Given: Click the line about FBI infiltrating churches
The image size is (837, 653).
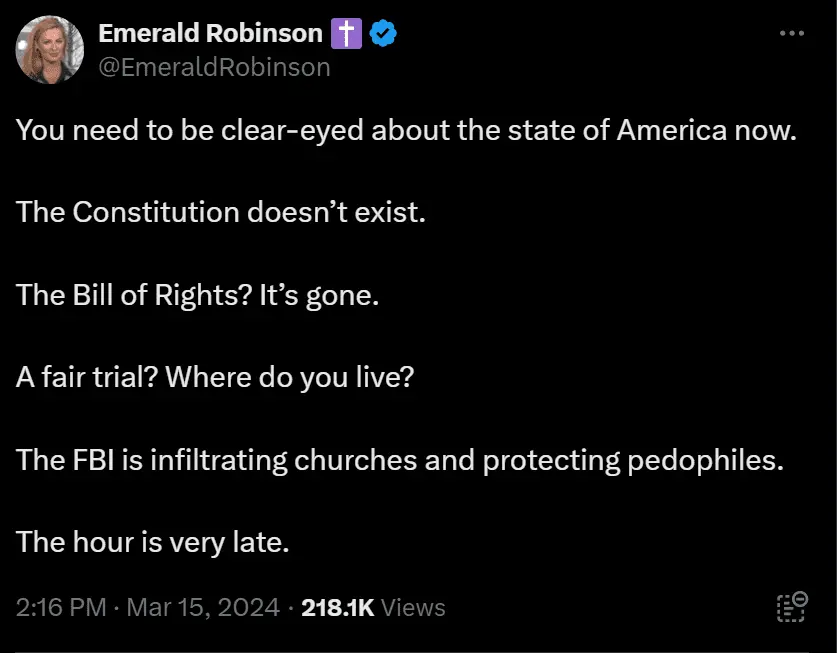Looking at the screenshot, I should [x=399, y=459].
